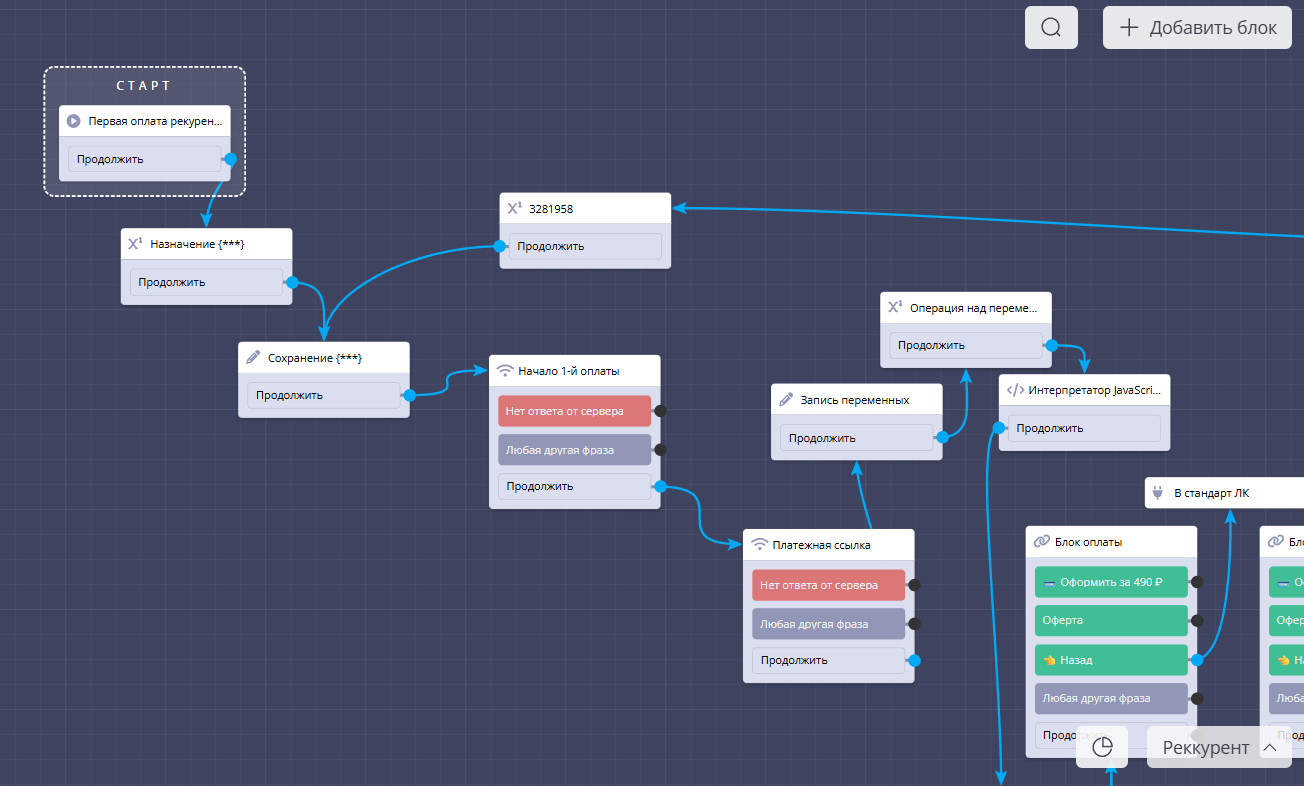Select the 'Оформить за 490 ₽' green button
This screenshot has height=786, width=1304.
pos(1110,581)
